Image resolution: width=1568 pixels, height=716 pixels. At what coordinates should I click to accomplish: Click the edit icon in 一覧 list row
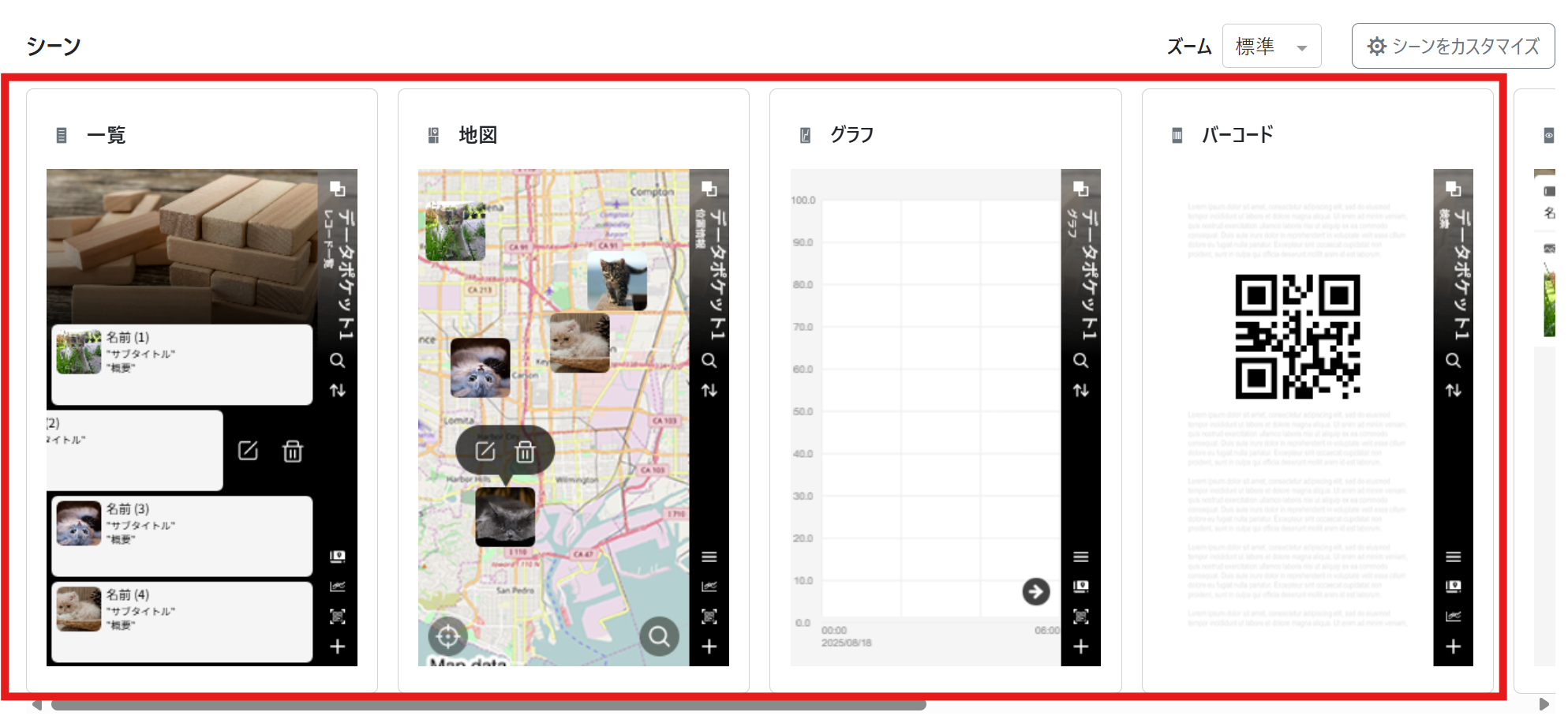tap(248, 451)
